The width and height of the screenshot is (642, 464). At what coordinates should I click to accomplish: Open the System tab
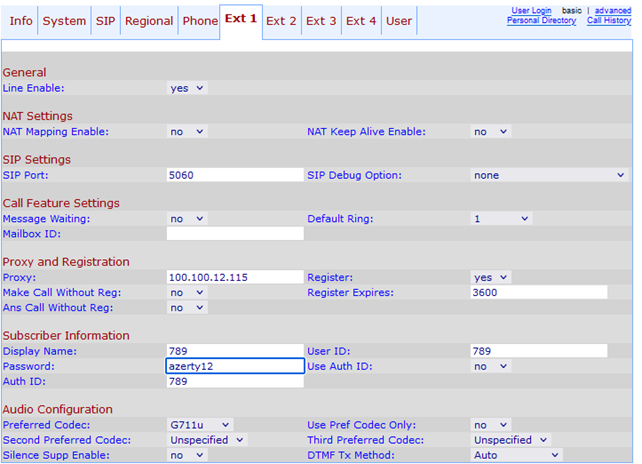point(64,21)
